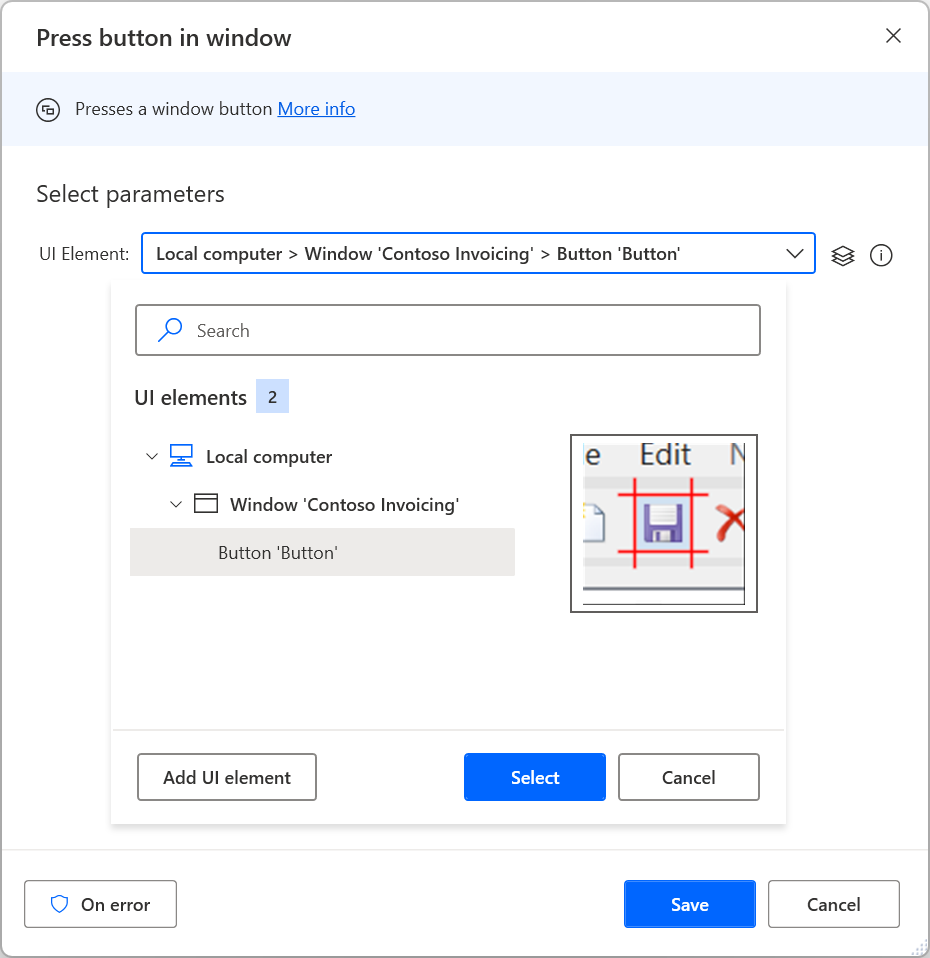This screenshot has height=958, width=930.
Task: Open the On error settings
Action: [x=100, y=904]
